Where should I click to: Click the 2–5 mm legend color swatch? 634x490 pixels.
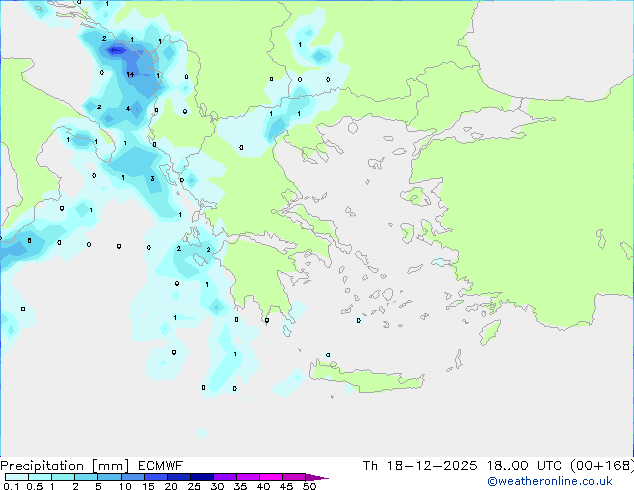pos(86,477)
